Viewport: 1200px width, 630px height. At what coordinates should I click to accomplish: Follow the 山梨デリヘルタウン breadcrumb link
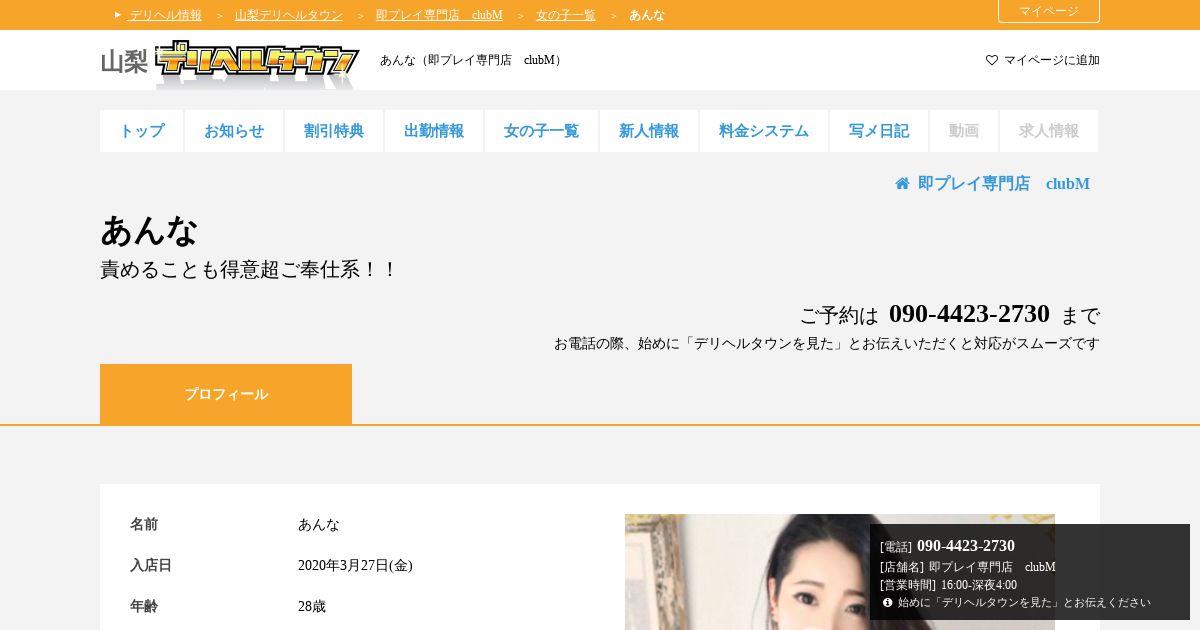coord(289,15)
